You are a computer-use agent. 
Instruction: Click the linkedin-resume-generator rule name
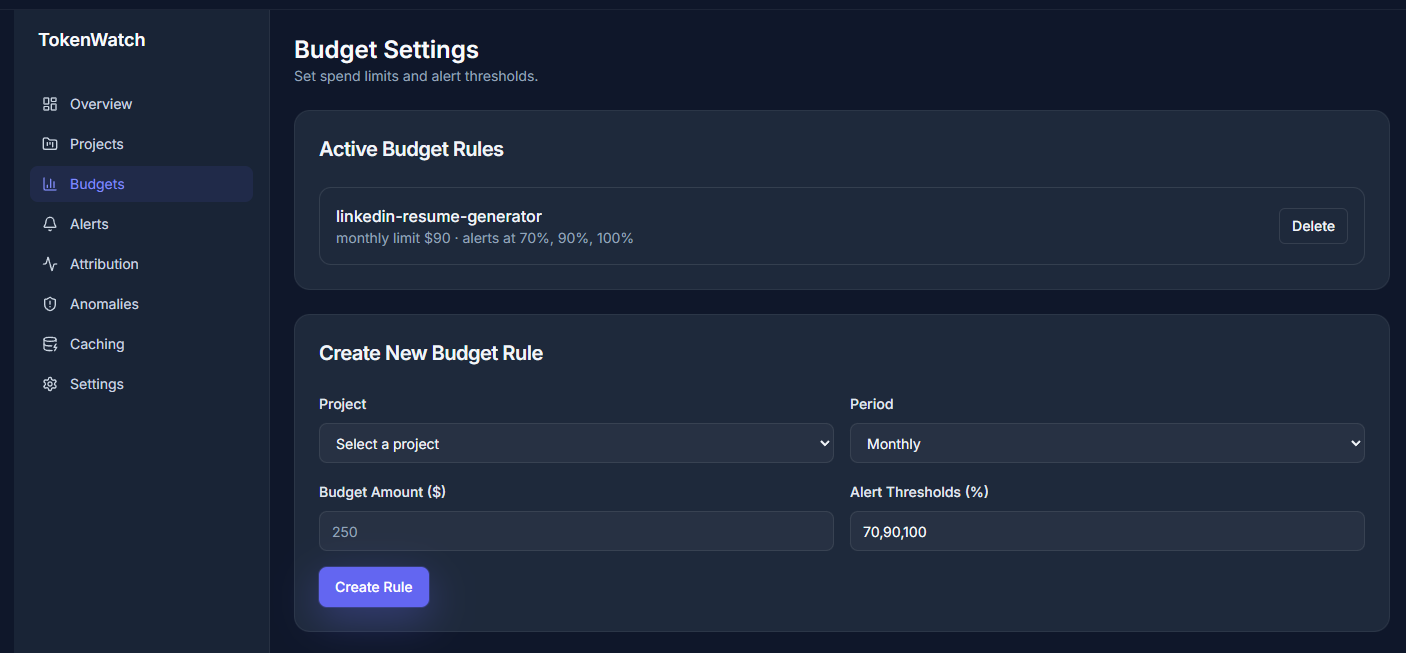click(439, 216)
